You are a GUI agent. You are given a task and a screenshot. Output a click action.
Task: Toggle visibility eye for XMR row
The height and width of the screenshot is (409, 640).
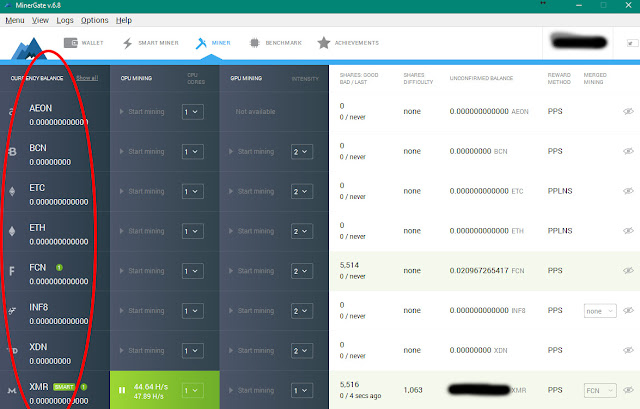(x=628, y=390)
